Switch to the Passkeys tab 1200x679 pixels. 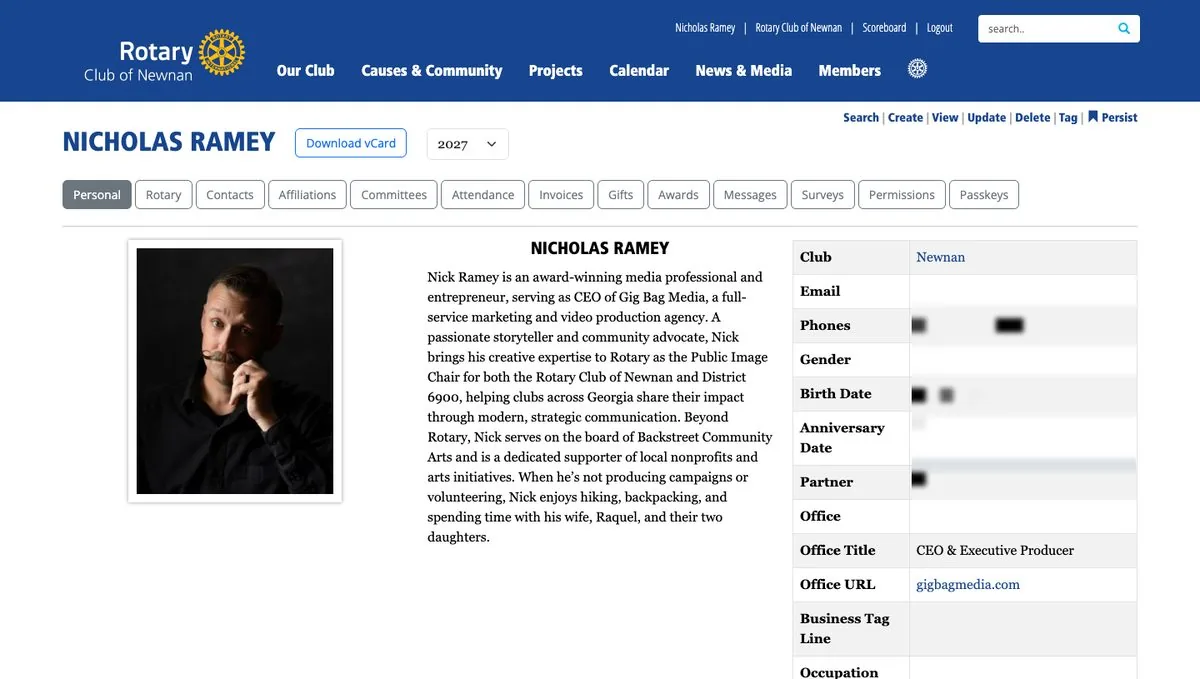tap(984, 194)
